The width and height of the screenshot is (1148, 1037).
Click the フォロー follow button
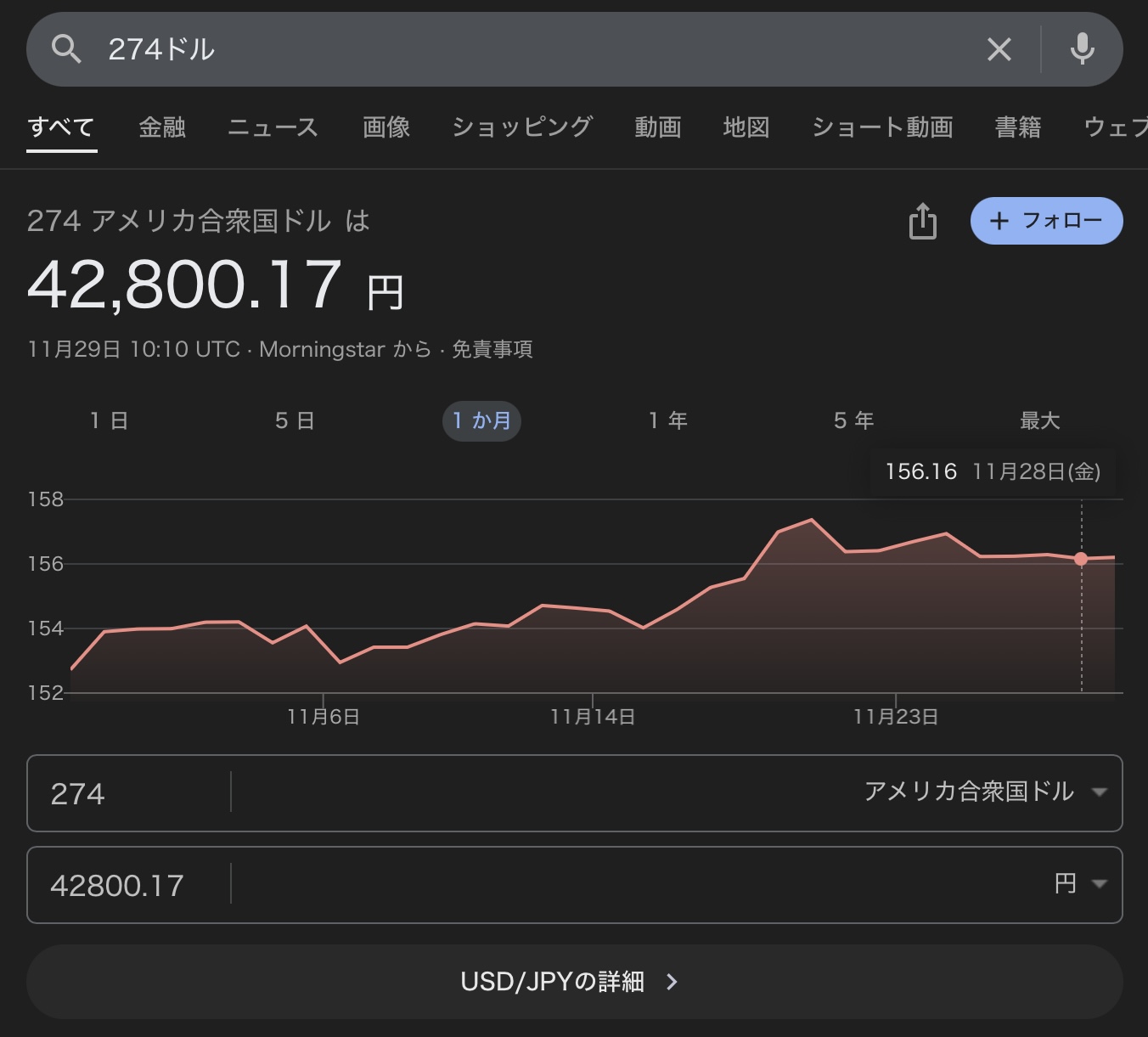point(1046,221)
